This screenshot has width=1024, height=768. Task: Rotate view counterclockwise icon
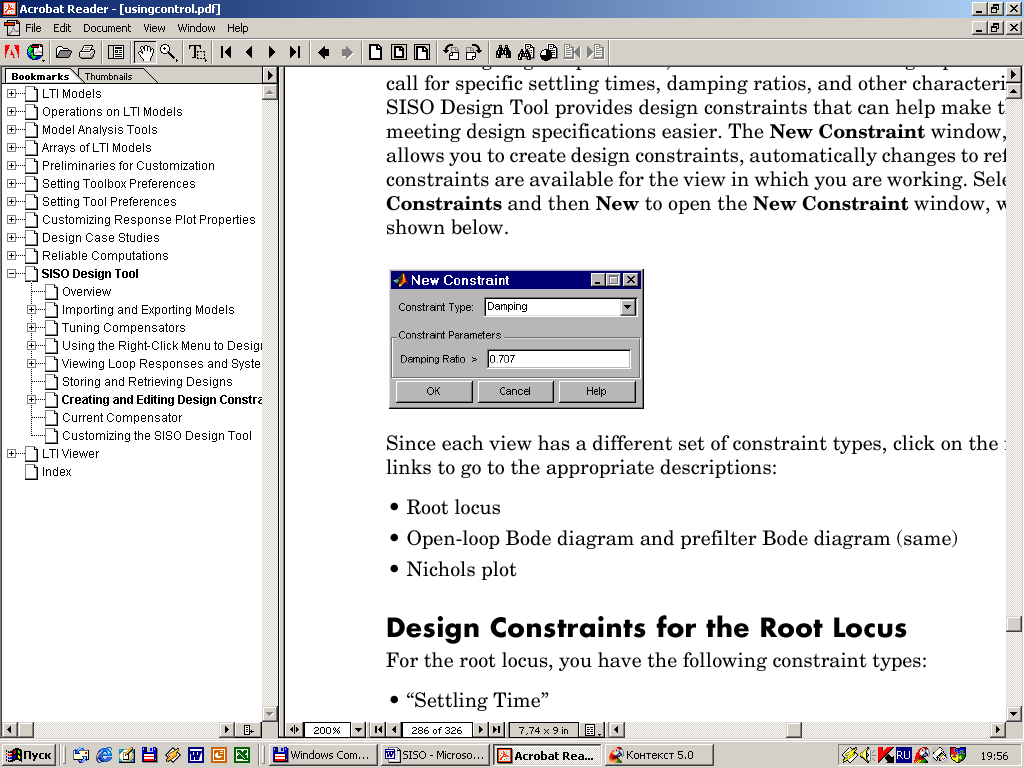pyautogui.click(x=451, y=52)
